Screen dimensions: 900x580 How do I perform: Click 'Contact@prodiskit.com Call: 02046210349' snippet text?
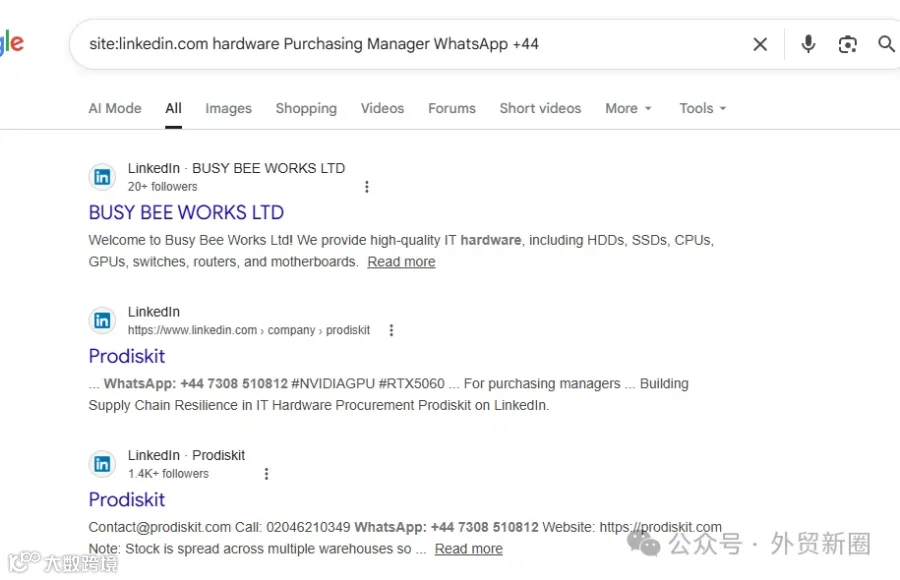click(219, 527)
